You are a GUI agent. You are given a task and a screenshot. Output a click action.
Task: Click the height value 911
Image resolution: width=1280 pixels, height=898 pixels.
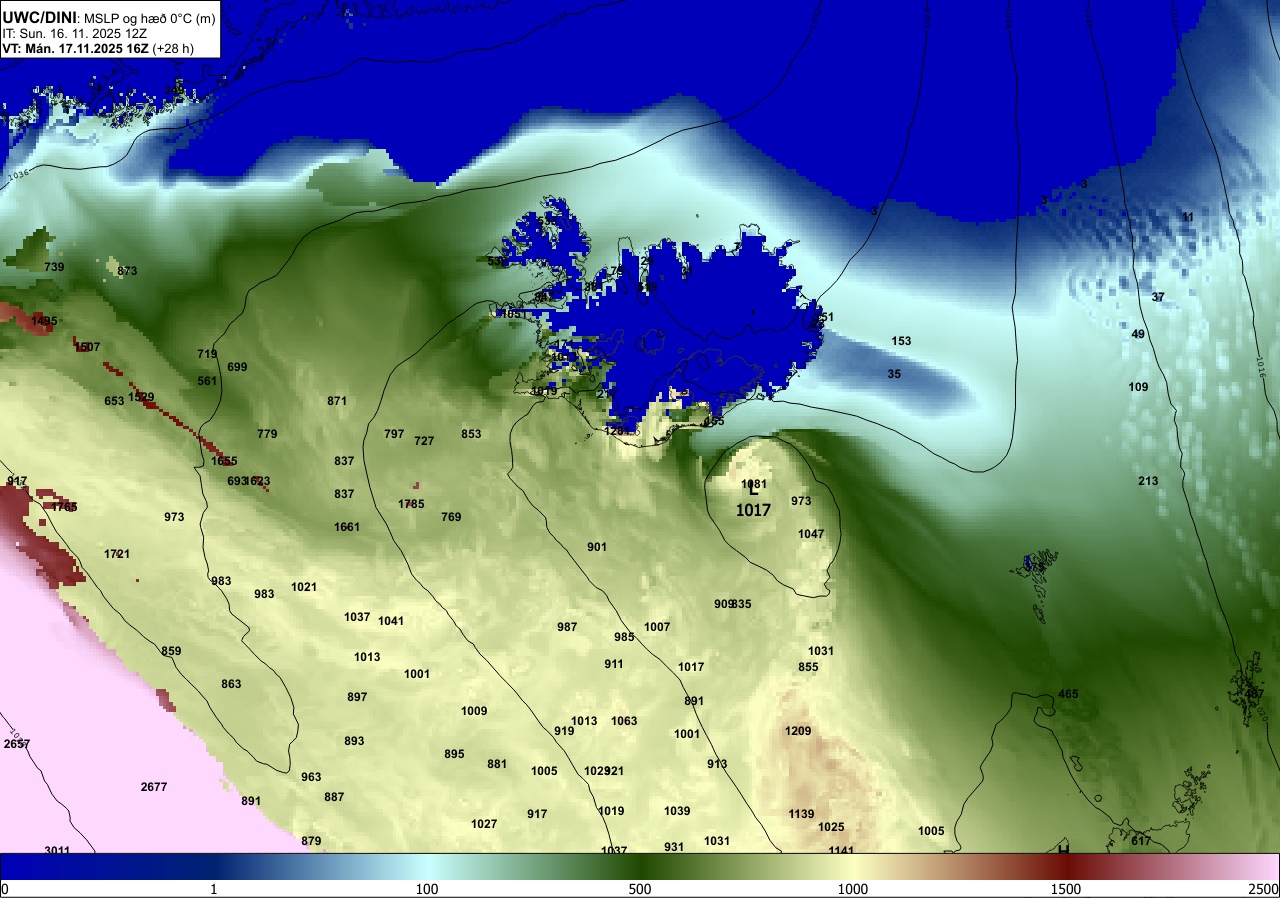[x=614, y=664]
